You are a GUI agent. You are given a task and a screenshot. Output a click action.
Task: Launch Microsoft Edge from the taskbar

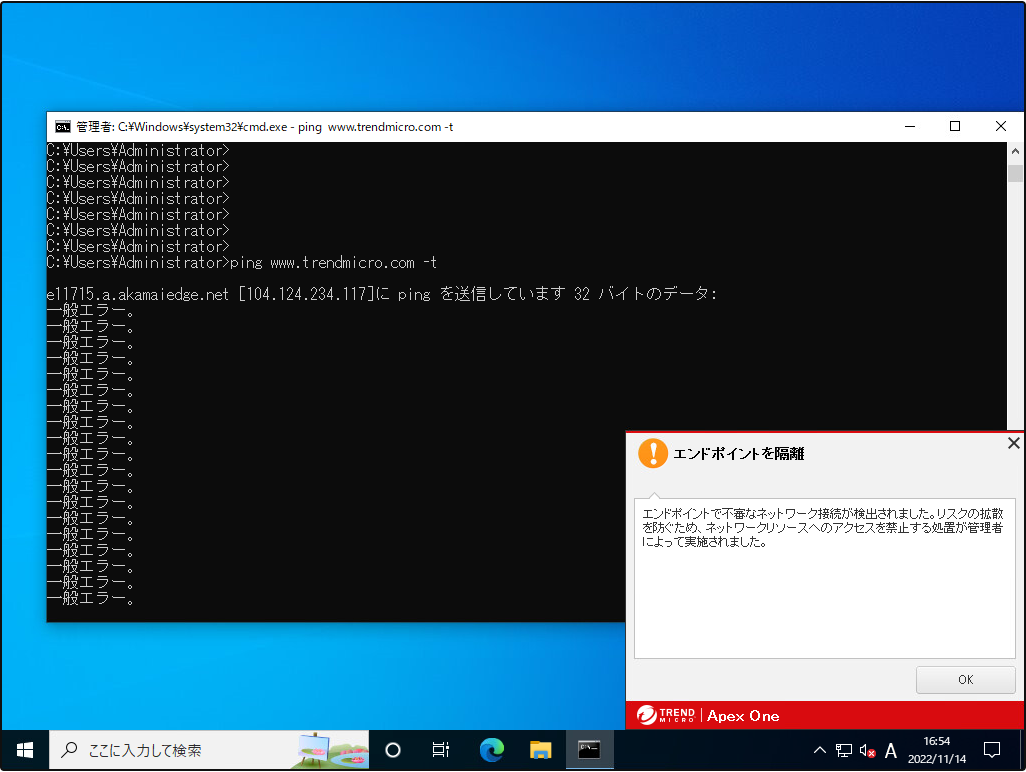(491, 750)
